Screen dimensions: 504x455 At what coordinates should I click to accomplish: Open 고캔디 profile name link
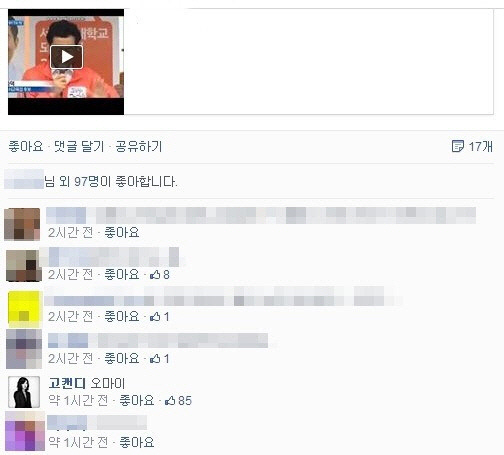(x=67, y=383)
